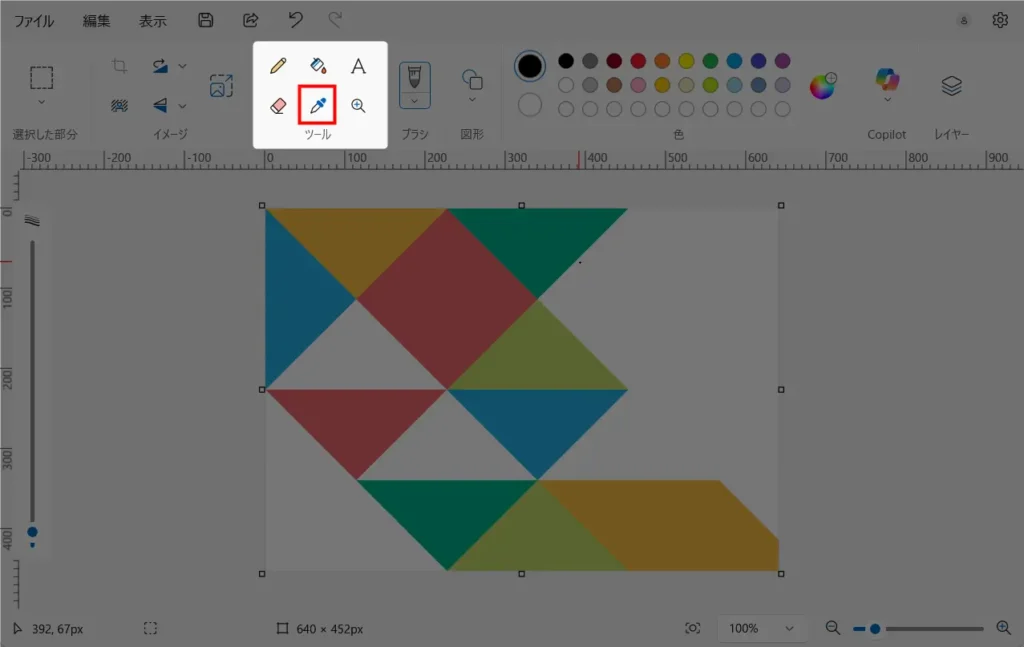Image resolution: width=1024 pixels, height=647 pixels.
Task: Click the Share icon in title bar
Action: coord(251,20)
